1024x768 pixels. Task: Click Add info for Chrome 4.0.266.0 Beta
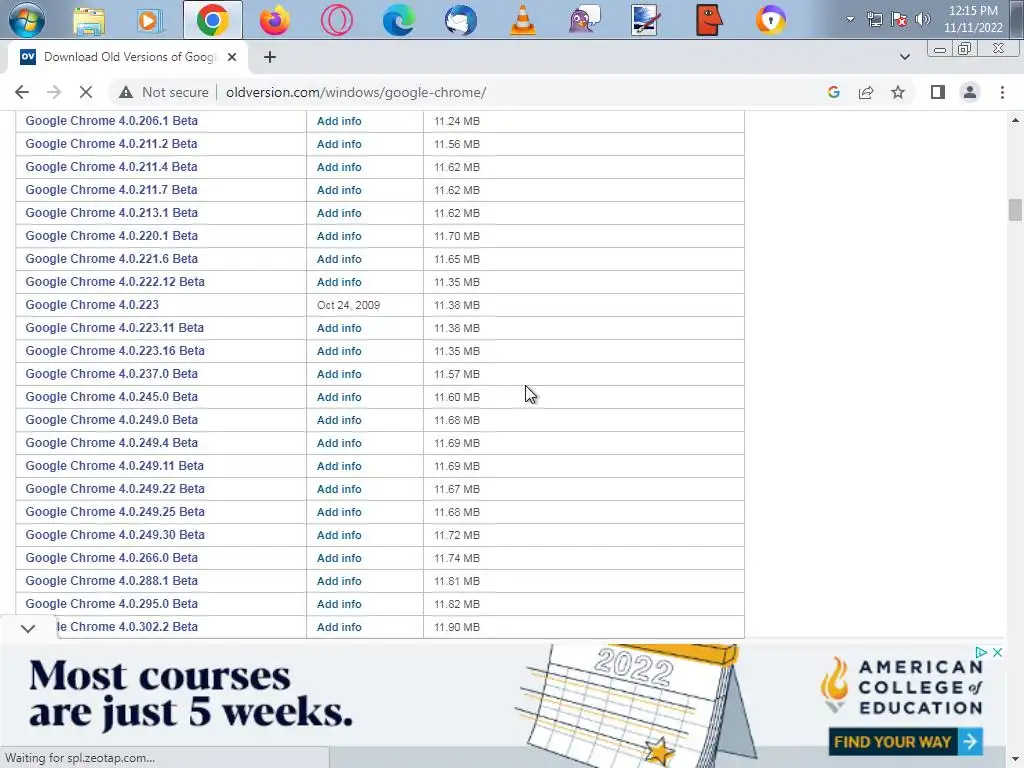tap(339, 558)
